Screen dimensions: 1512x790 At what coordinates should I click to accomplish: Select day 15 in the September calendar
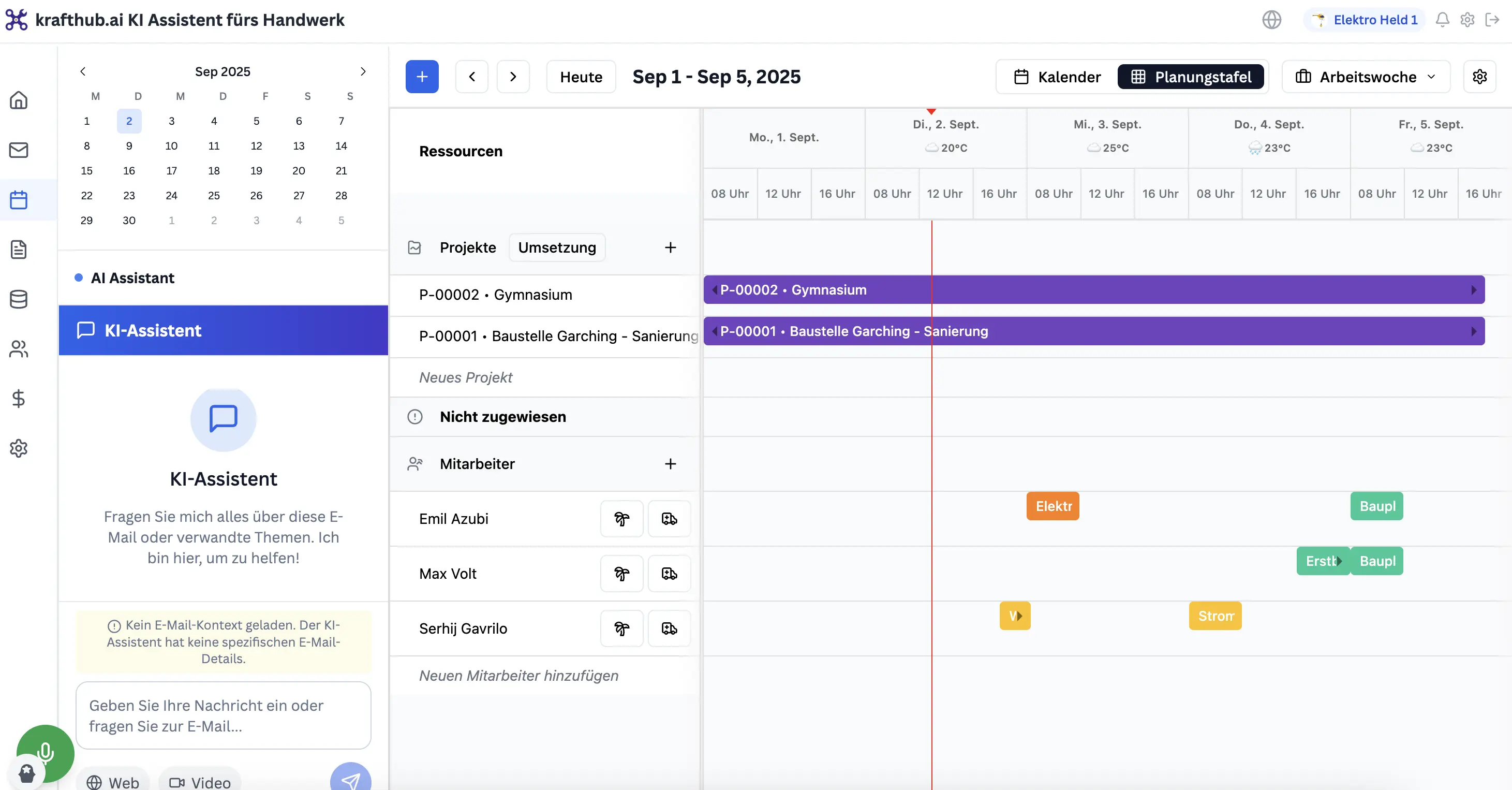coord(87,170)
